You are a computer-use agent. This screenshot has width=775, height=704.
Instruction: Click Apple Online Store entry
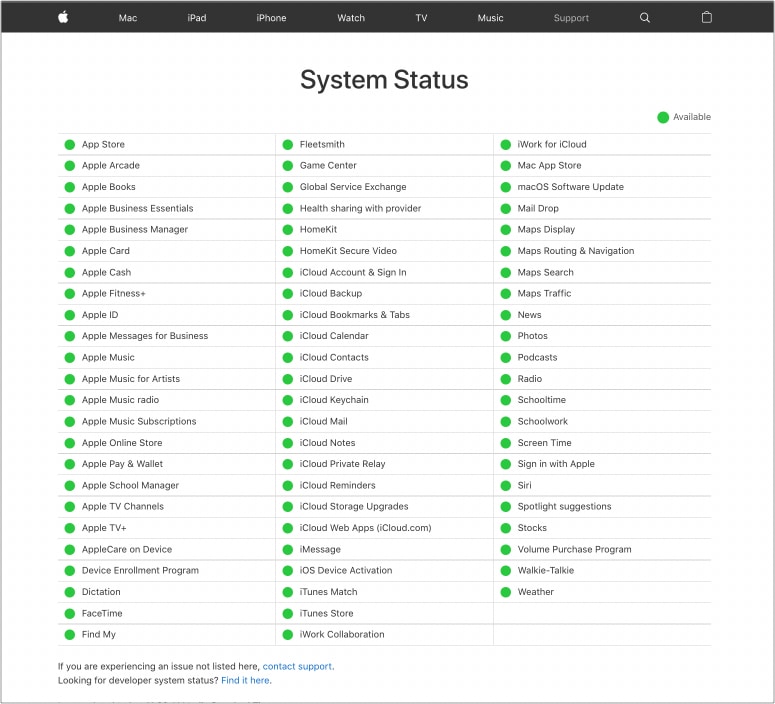click(122, 443)
